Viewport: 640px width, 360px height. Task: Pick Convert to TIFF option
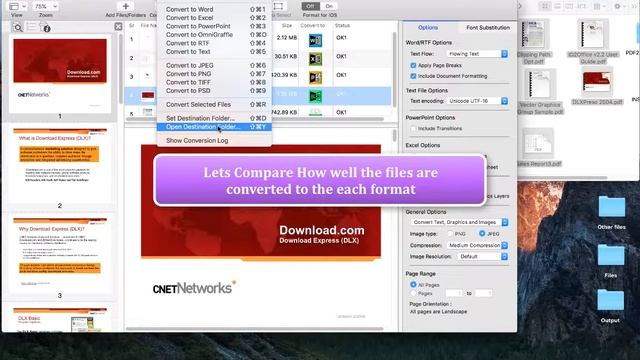click(x=214, y=82)
